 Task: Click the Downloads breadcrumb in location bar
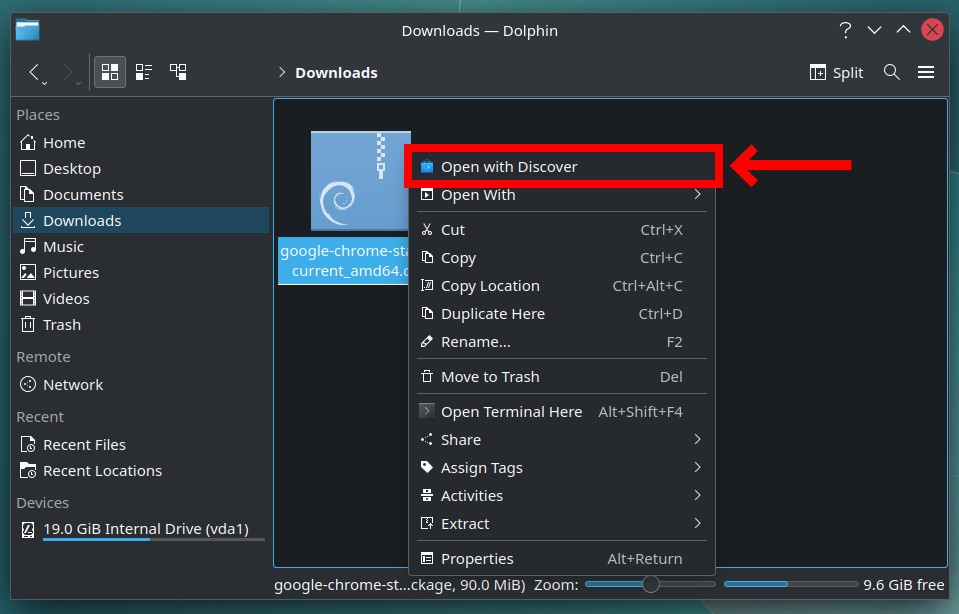(x=336, y=73)
